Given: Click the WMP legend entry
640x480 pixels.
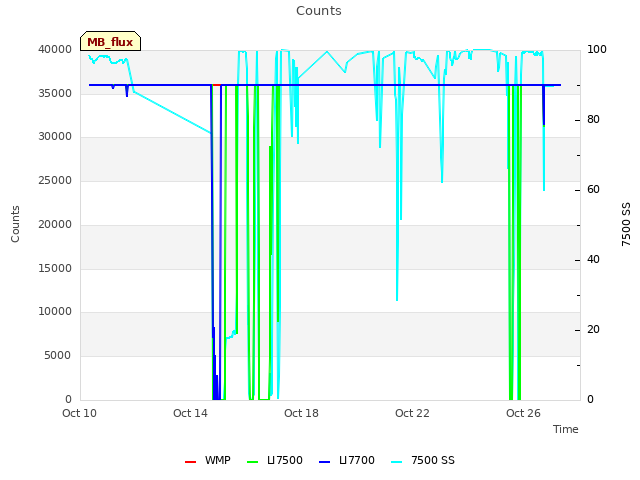Looking at the screenshot, I should 208,460.
